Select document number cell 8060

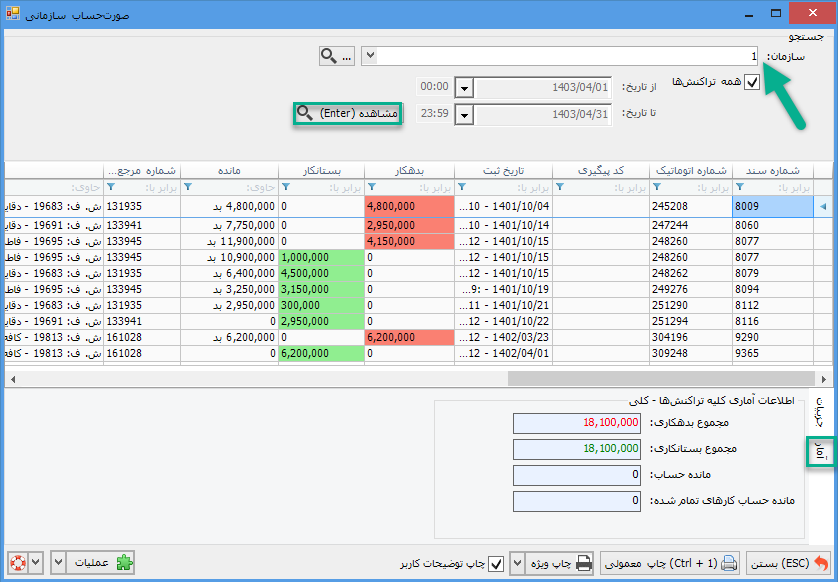(773, 225)
